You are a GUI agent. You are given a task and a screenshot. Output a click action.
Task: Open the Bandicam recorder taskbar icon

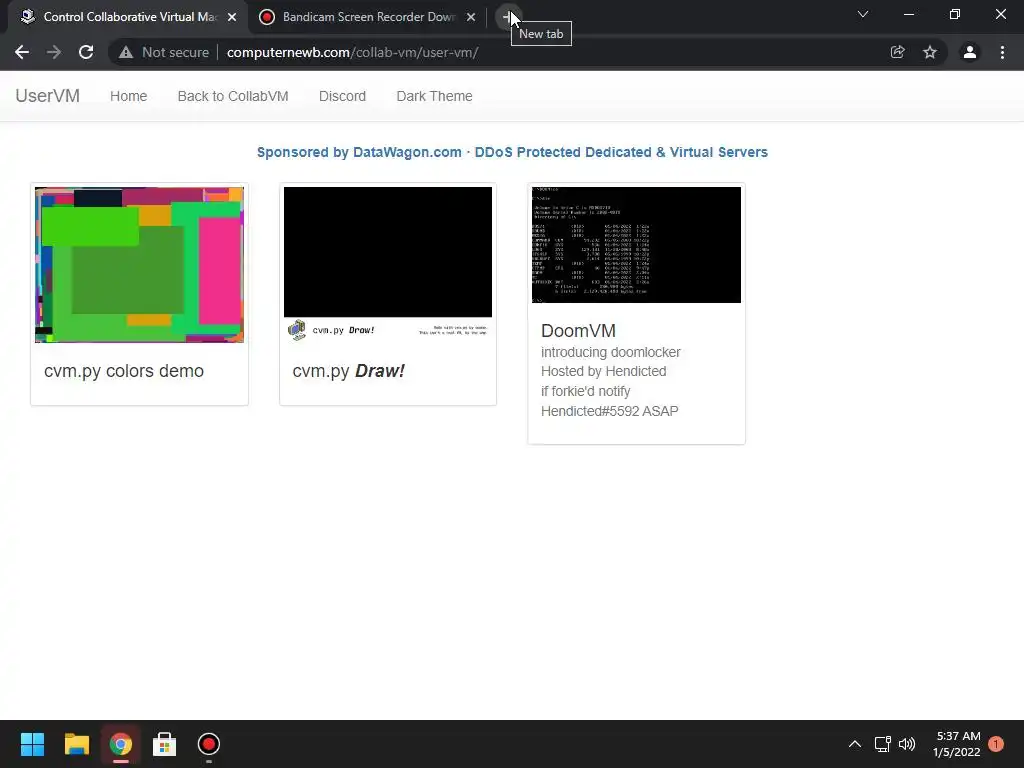point(208,744)
